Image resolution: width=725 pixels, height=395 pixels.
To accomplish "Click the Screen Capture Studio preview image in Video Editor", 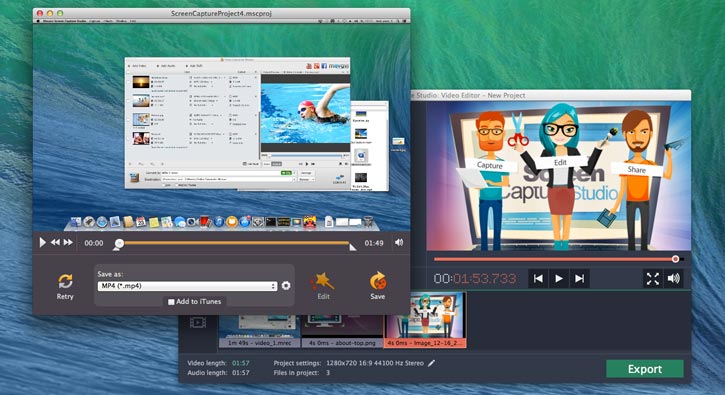I will click(559, 176).
